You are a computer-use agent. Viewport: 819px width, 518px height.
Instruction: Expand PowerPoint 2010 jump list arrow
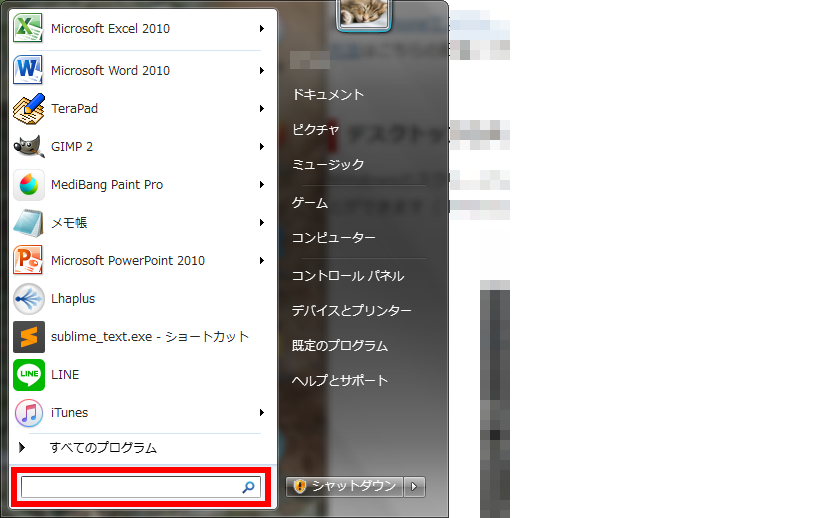[262, 261]
